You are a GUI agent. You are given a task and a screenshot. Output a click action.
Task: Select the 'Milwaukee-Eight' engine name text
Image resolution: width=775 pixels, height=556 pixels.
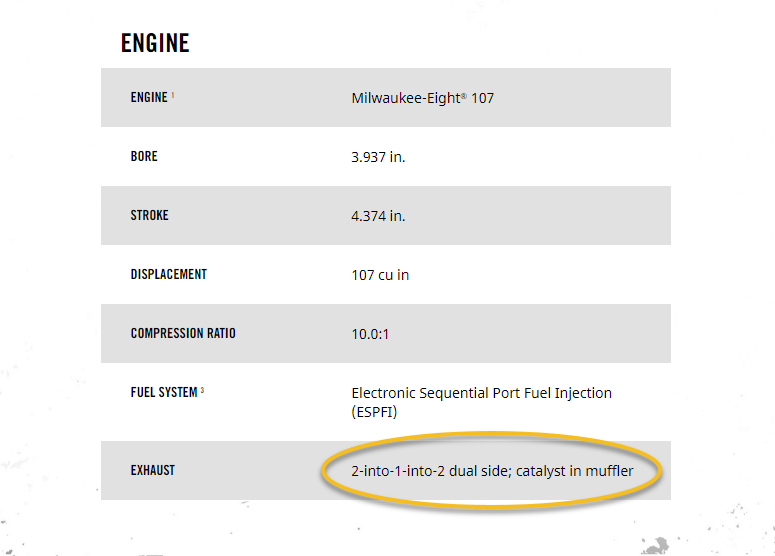(x=405, y=99)
